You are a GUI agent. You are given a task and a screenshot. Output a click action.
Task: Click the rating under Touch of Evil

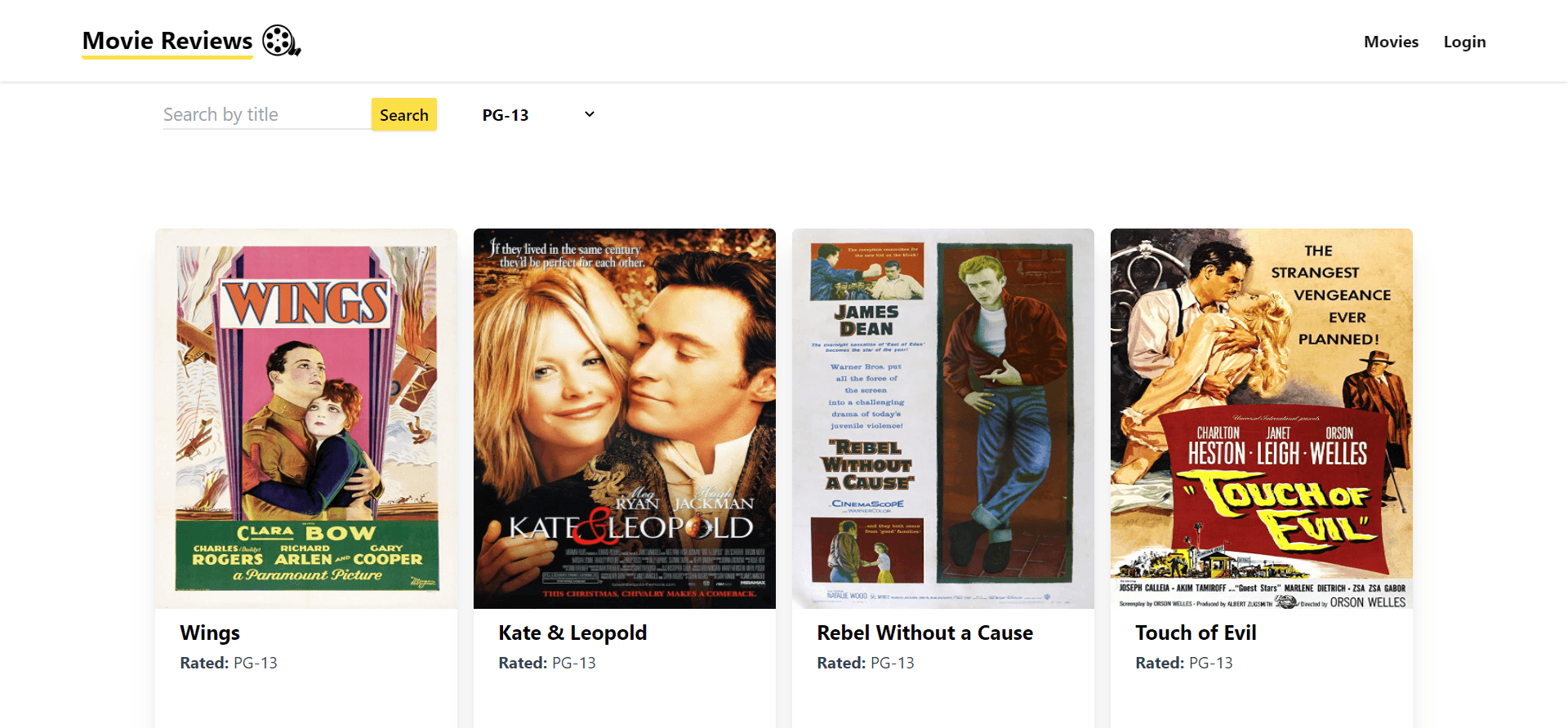tap(1184, 663)
